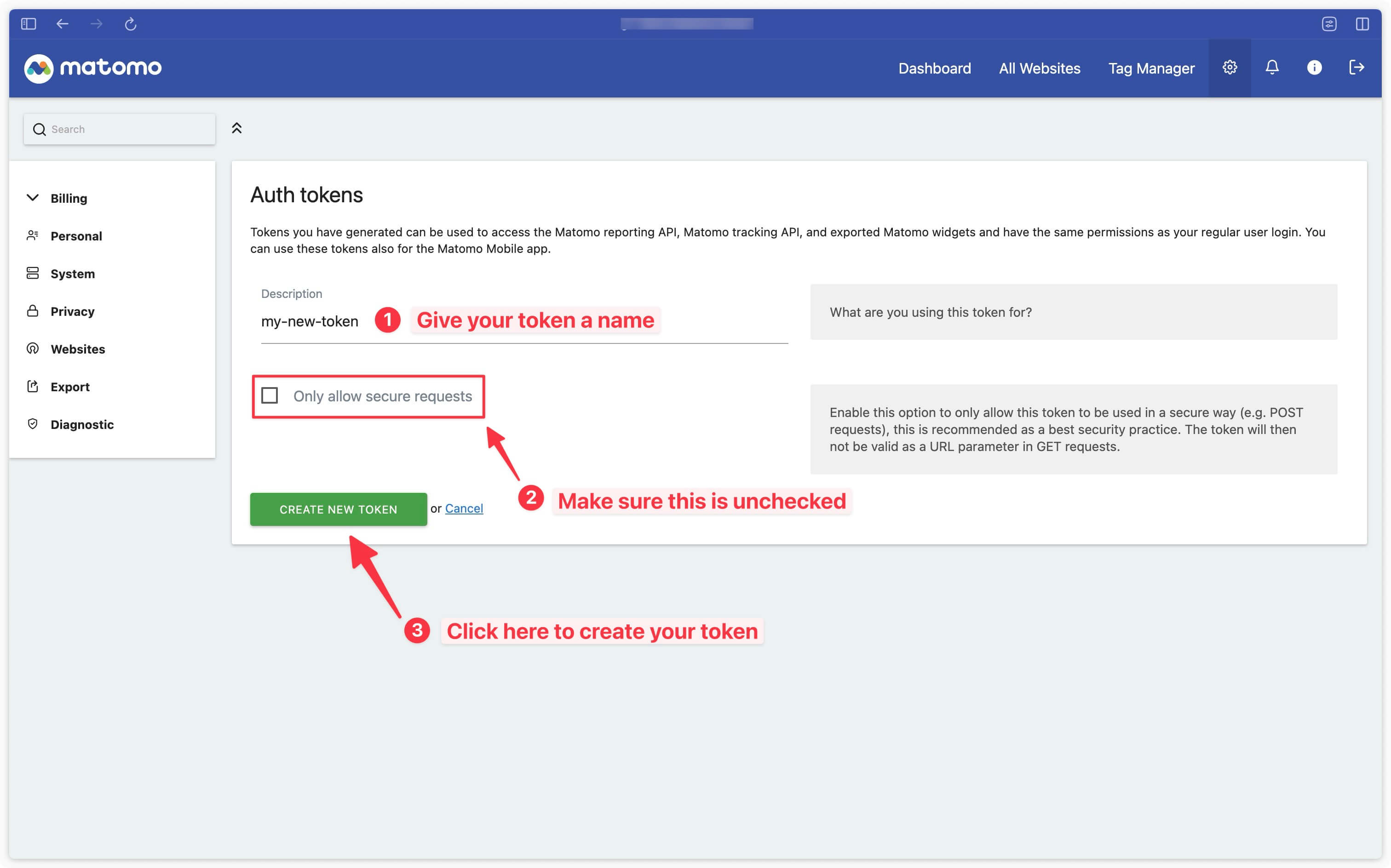Screen dimensions: 1391x868
Task: Click the Info icon in header
Action: coord(1314,67)
